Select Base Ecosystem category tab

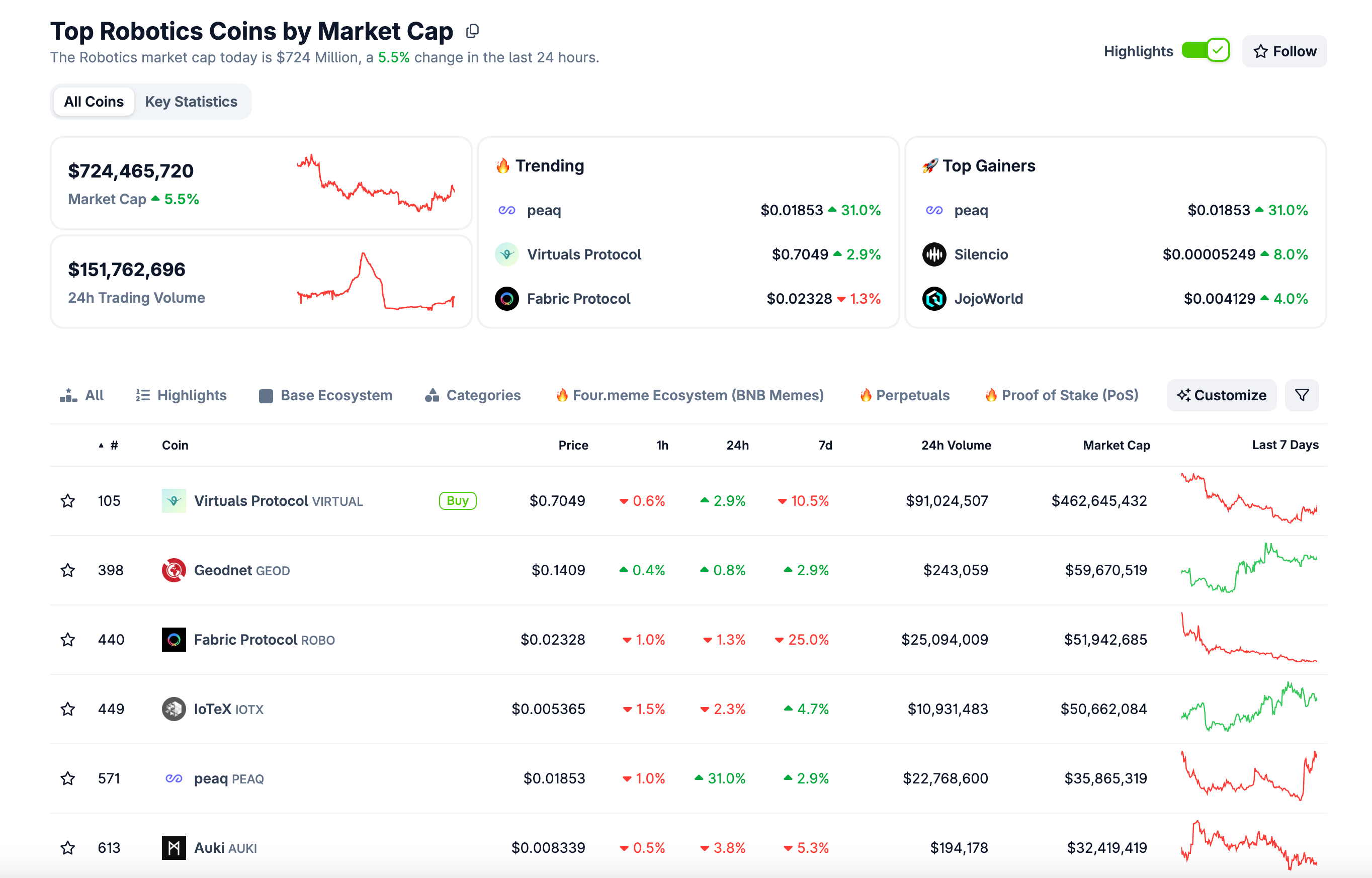coord(325,395)
